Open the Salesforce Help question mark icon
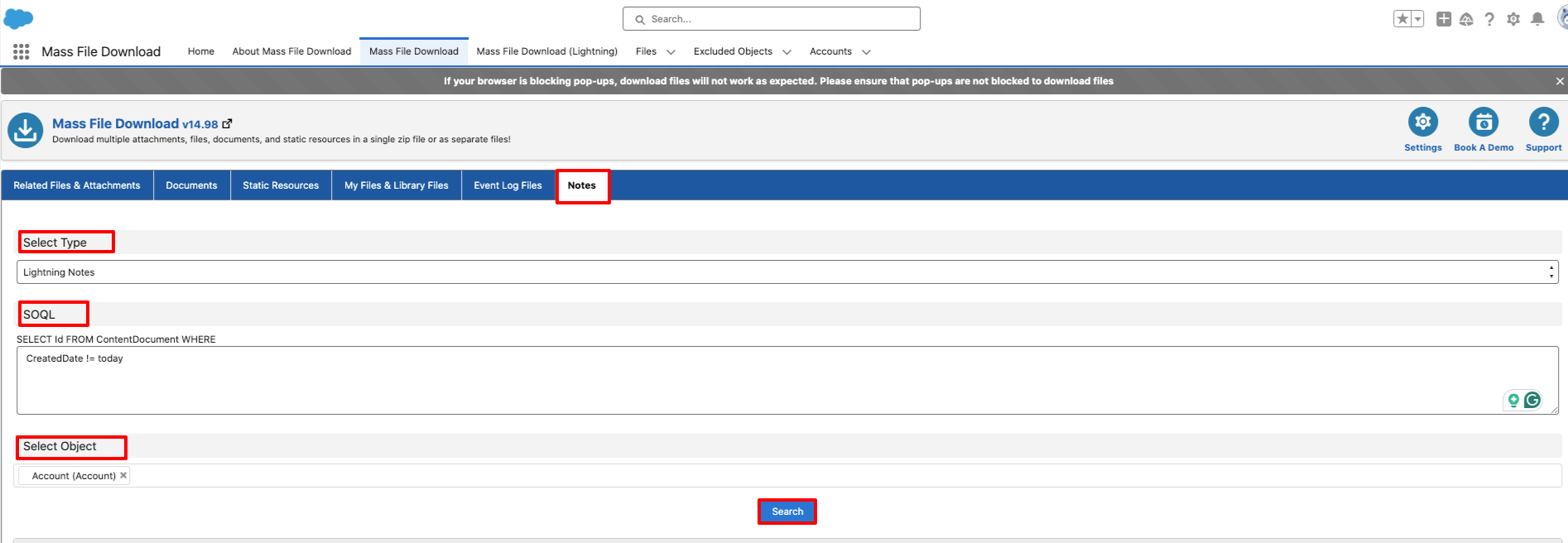Screen dimensions: 1568x543 pyautogui.click(x=1489, y=19)
